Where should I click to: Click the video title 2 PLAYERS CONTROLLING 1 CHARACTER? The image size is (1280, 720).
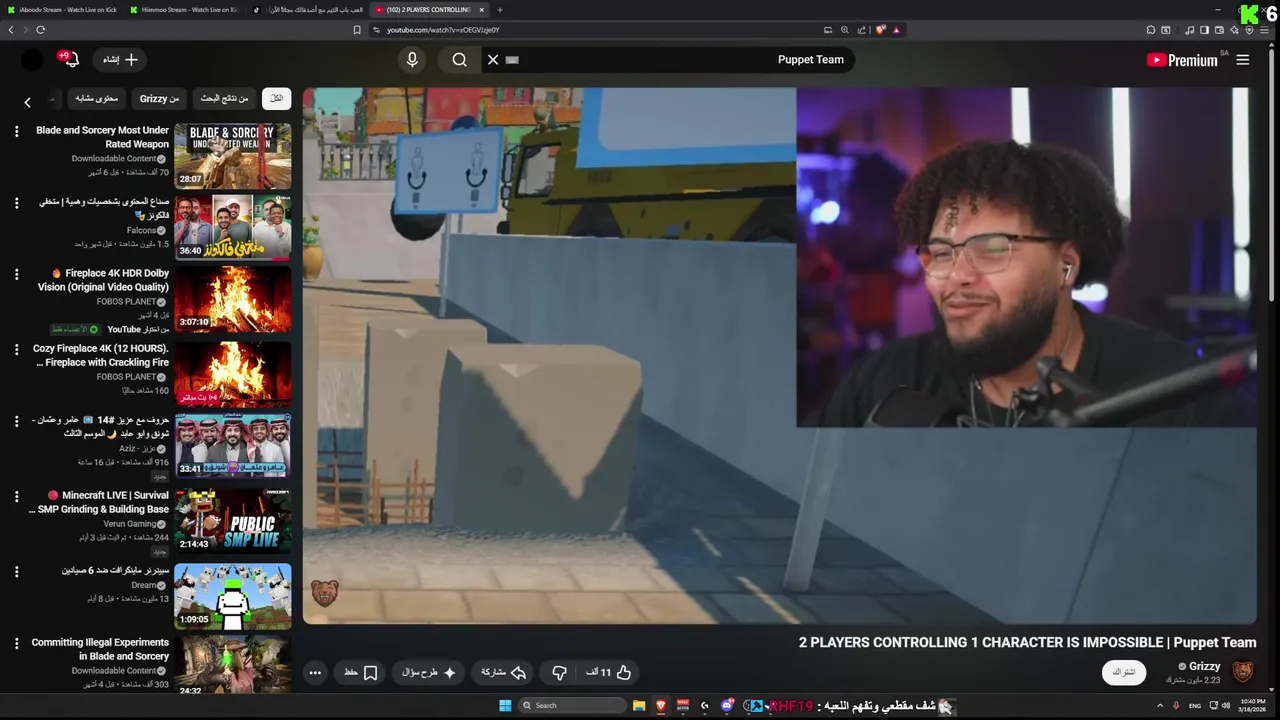point(1027,643)
